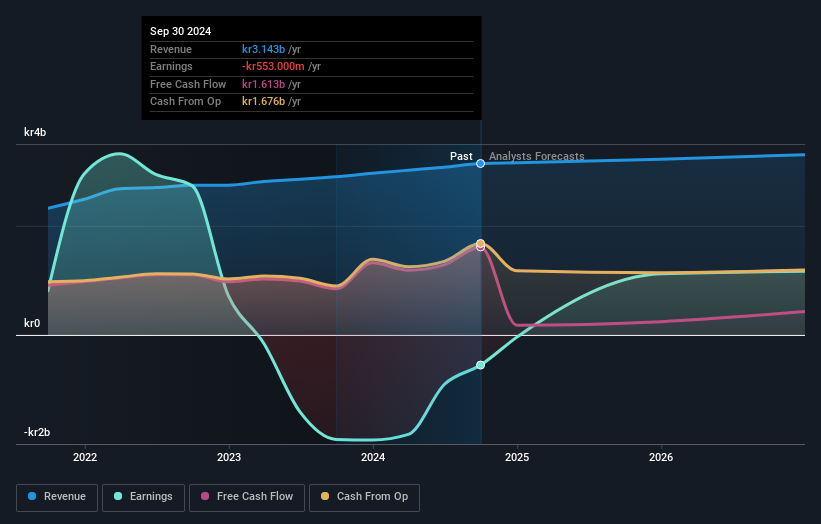Click the -kr553.000m earnings value
This screenshot has height=524, width=821.
(273, 66)
